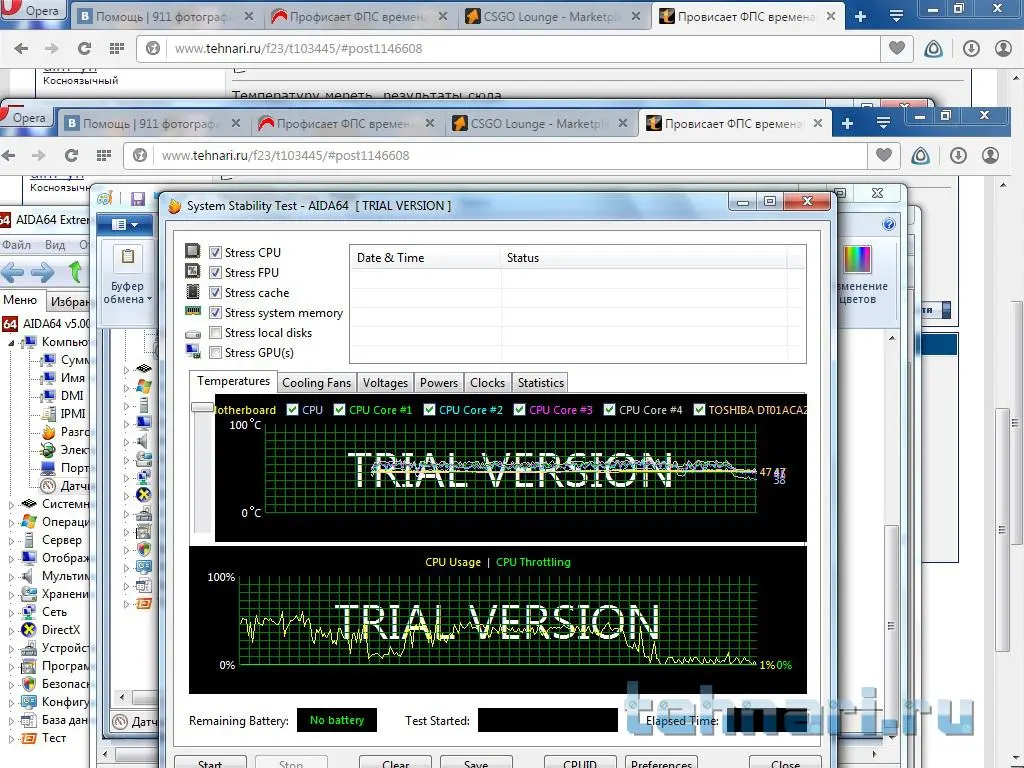Uncheck CPU Core #1 graph checkbox

pyautogui.click(x=340, y=409)
